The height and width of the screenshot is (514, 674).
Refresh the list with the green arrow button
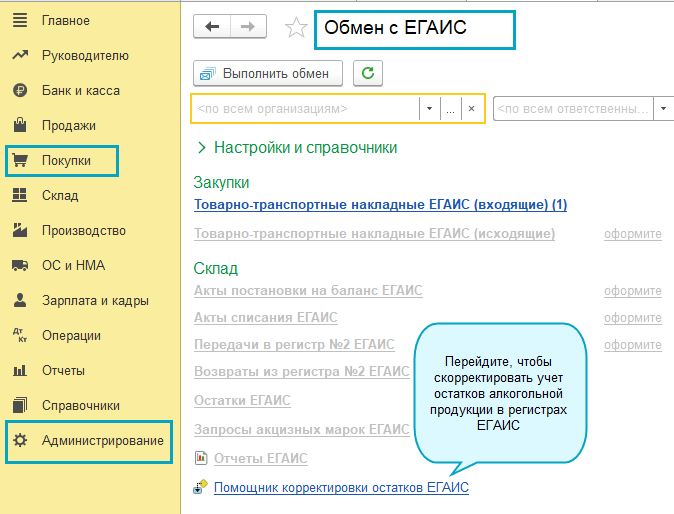coord(368,73)
